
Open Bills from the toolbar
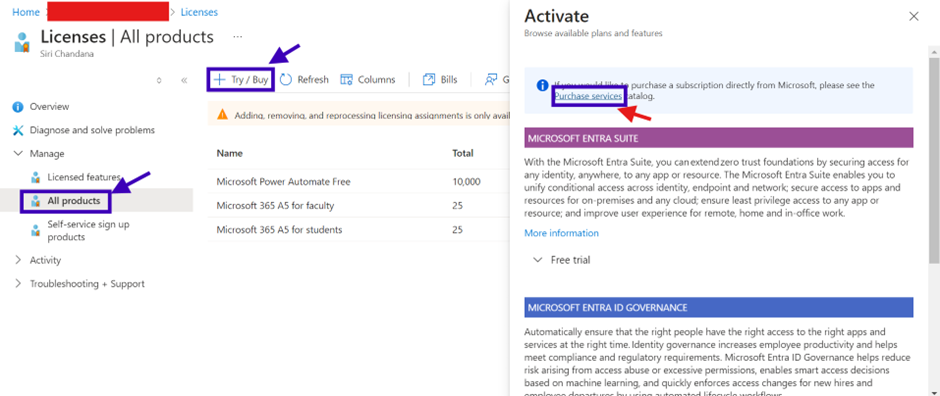click(439, 80)
